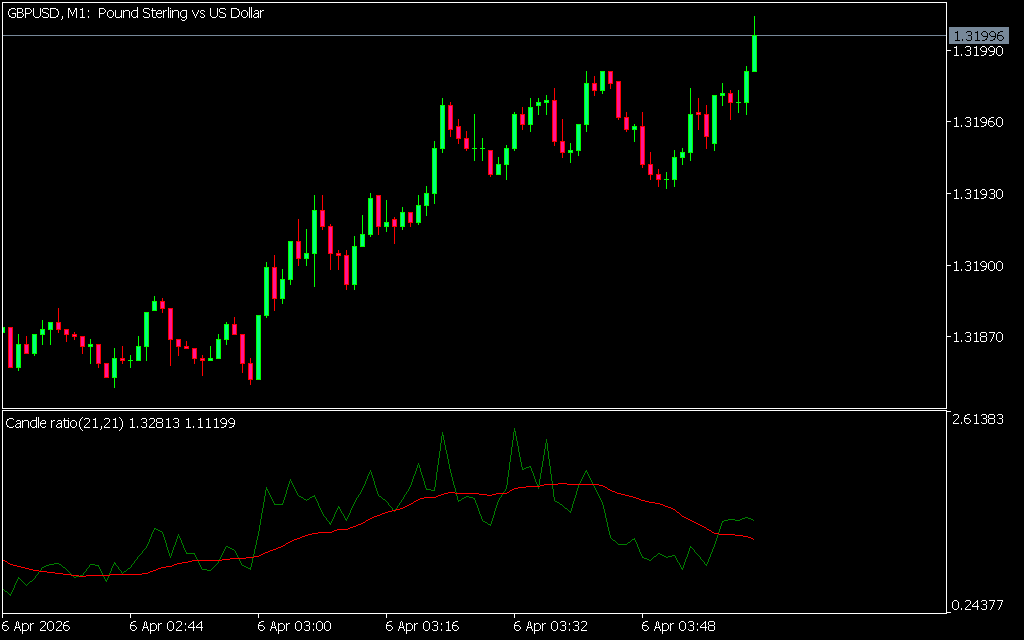Click the highest peak of green ratio line
The width and height of the screenshot is (1024, 640).
514,430
